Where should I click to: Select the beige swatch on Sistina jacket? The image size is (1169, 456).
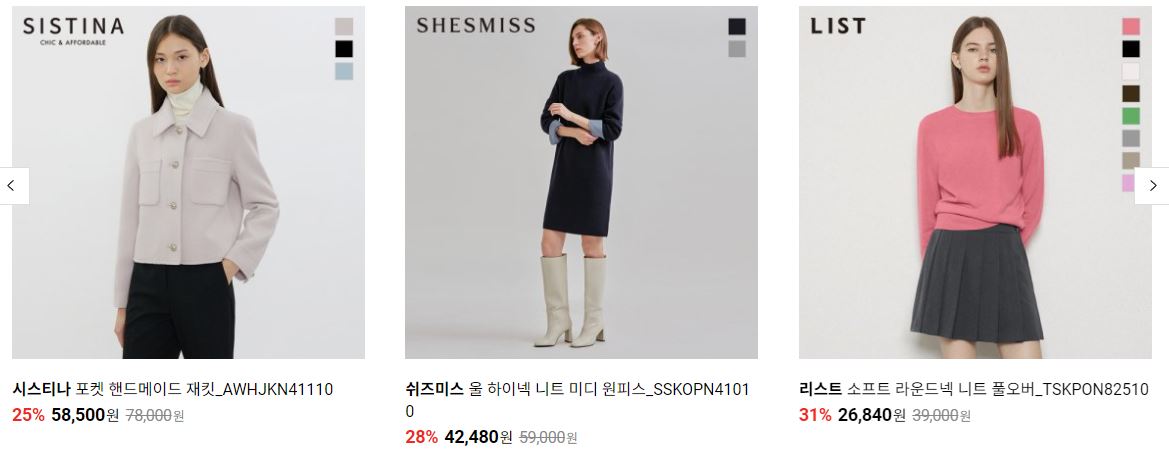point(344,27)
